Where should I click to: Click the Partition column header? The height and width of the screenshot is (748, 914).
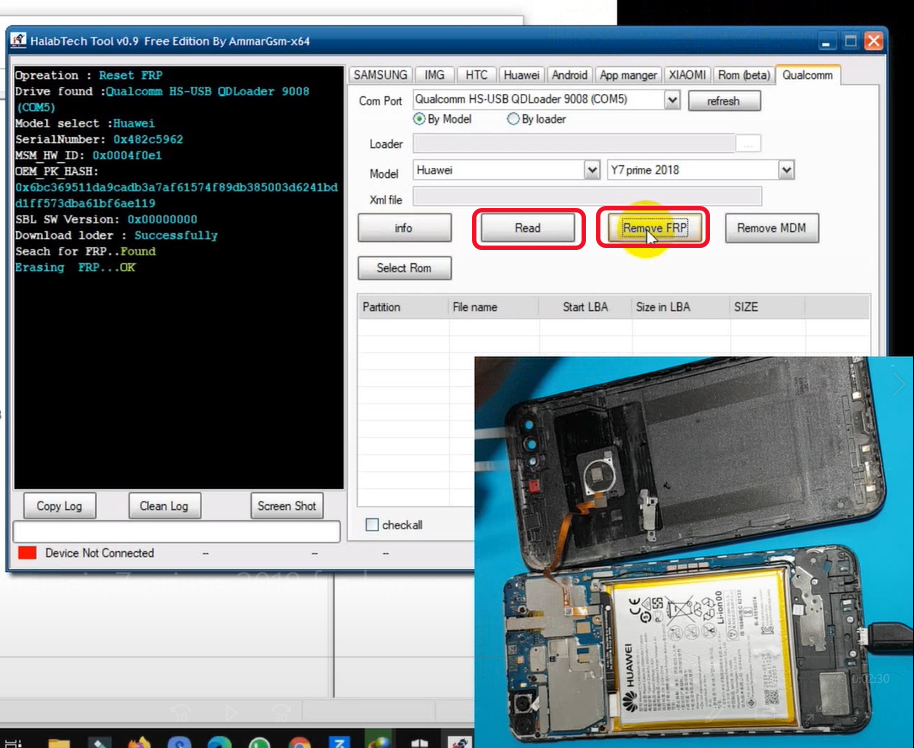(x=403, y=307)
